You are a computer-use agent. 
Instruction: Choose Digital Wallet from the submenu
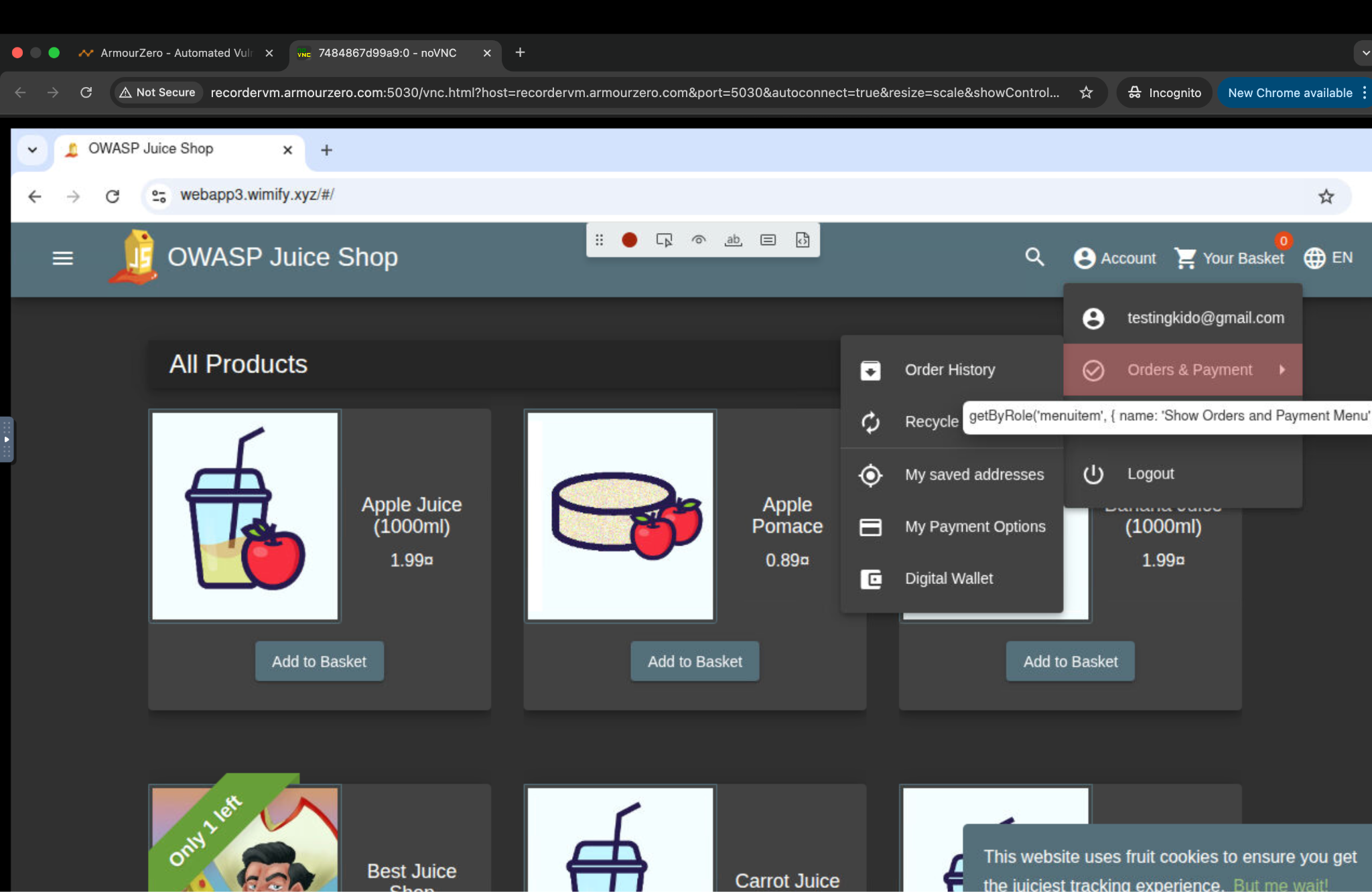click(949, 579)
